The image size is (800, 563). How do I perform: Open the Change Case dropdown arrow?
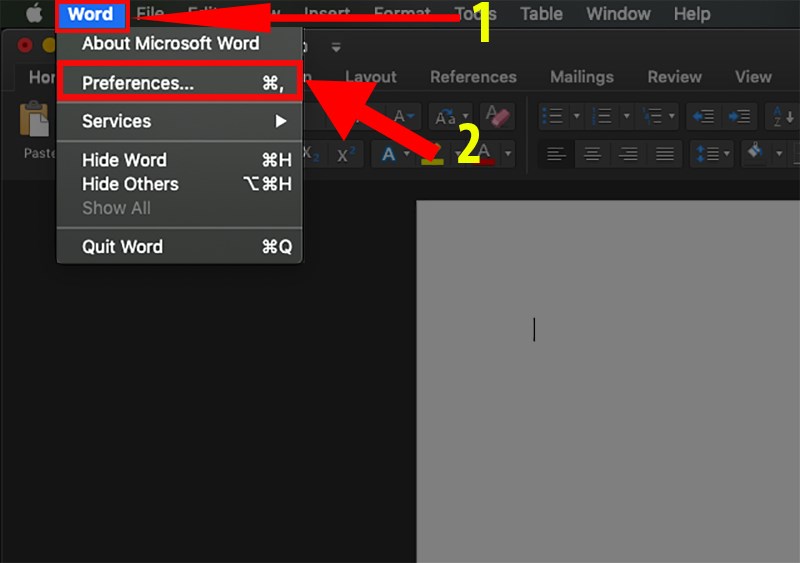coord(465,116)
